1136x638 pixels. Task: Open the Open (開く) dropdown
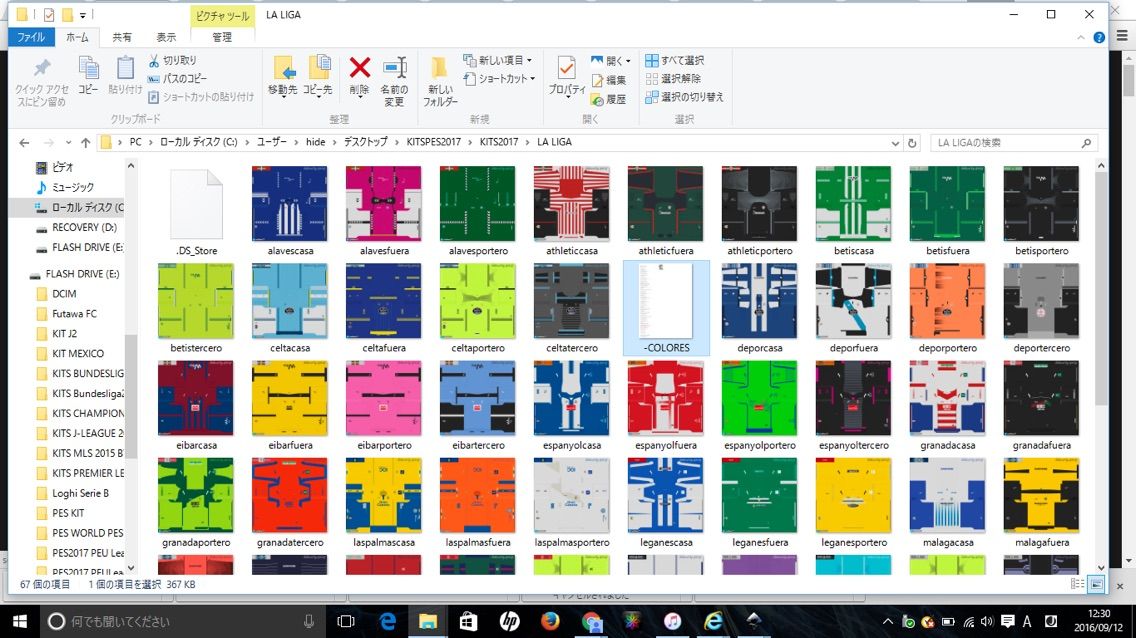[611, 61]
